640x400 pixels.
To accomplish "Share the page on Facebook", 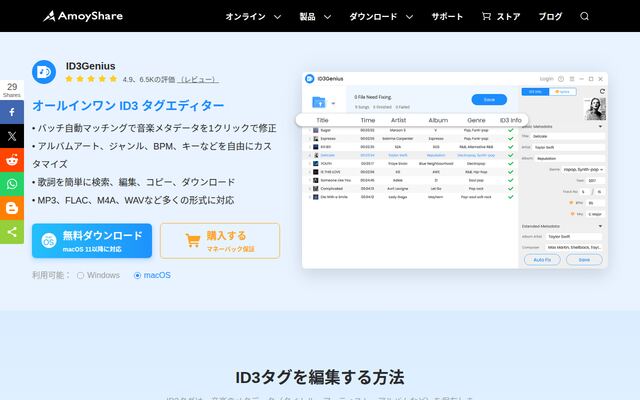I will pyautogui.click(x=12, y=112).
